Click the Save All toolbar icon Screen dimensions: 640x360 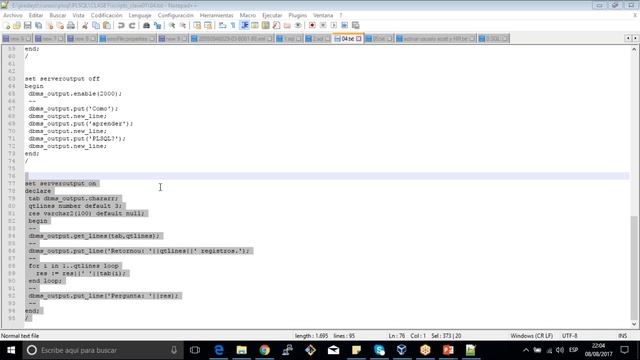point(38,25)
